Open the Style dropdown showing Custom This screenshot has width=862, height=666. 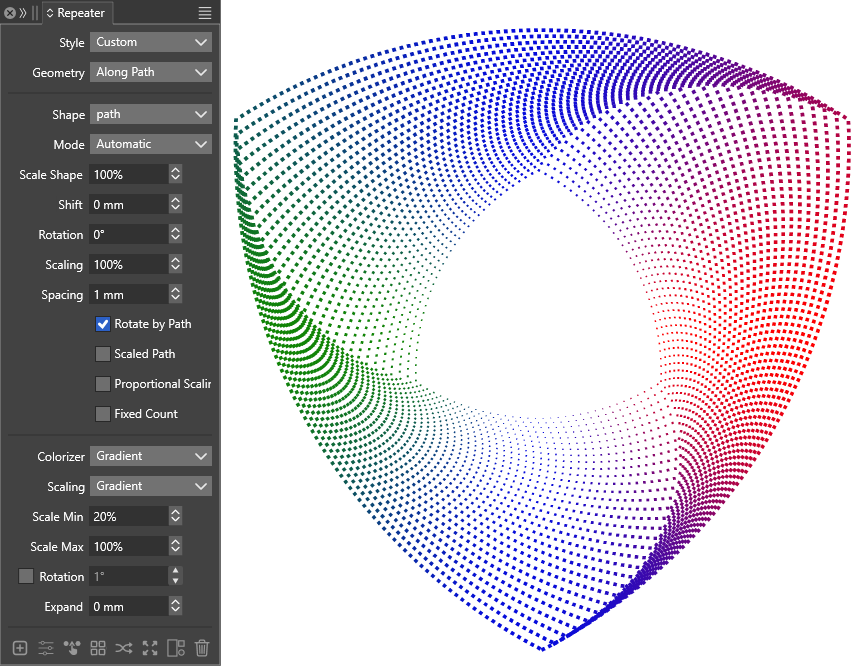coord(151,42)
